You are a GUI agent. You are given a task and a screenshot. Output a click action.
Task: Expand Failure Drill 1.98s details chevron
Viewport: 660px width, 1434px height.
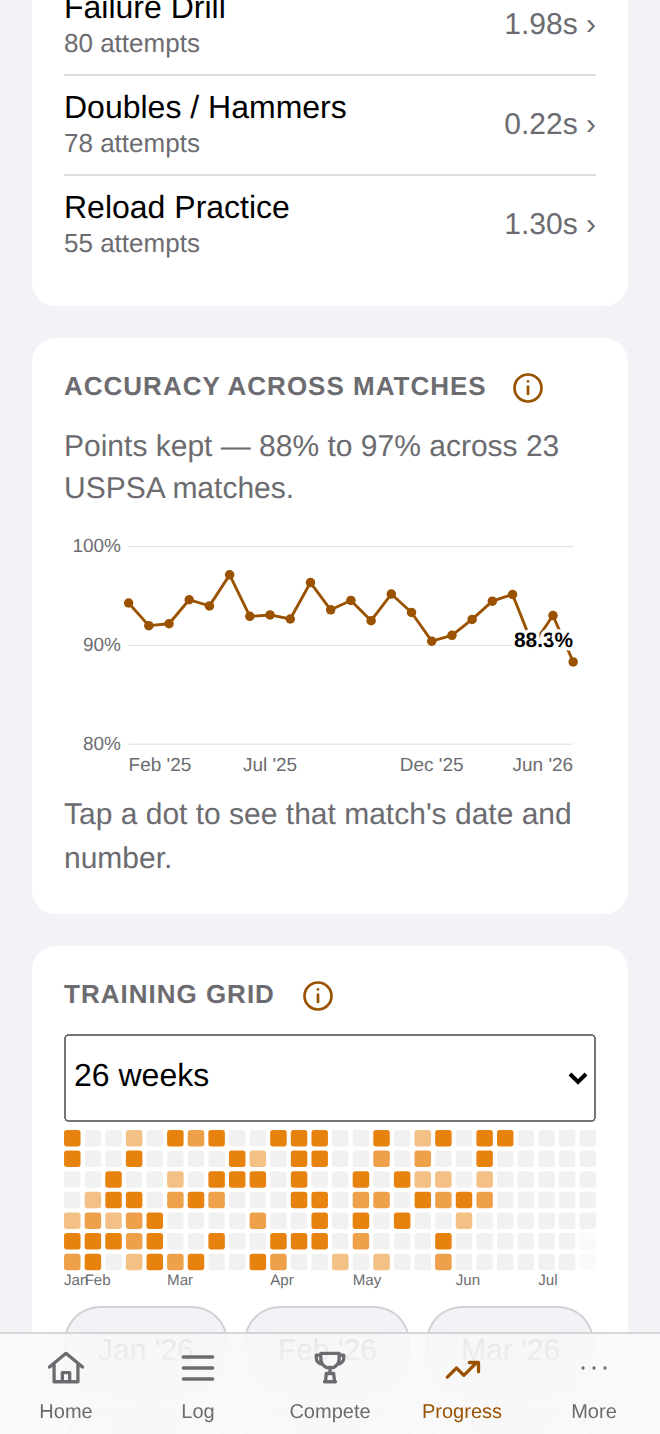(591, 25)
